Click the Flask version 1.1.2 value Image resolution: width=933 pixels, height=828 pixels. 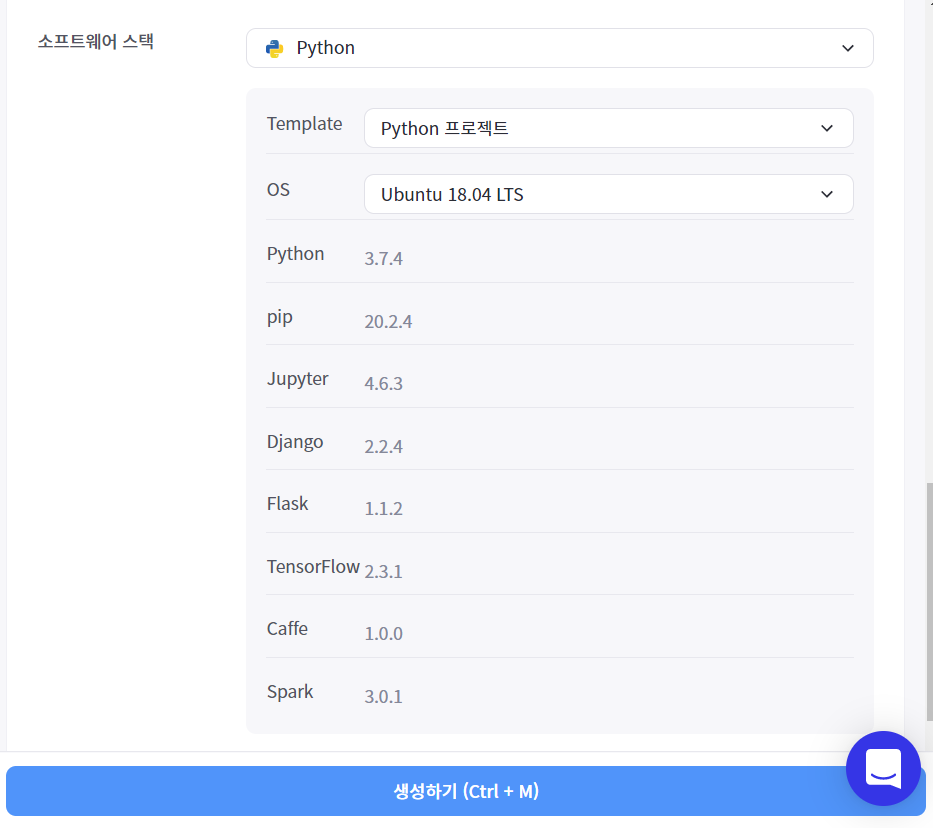383,509
